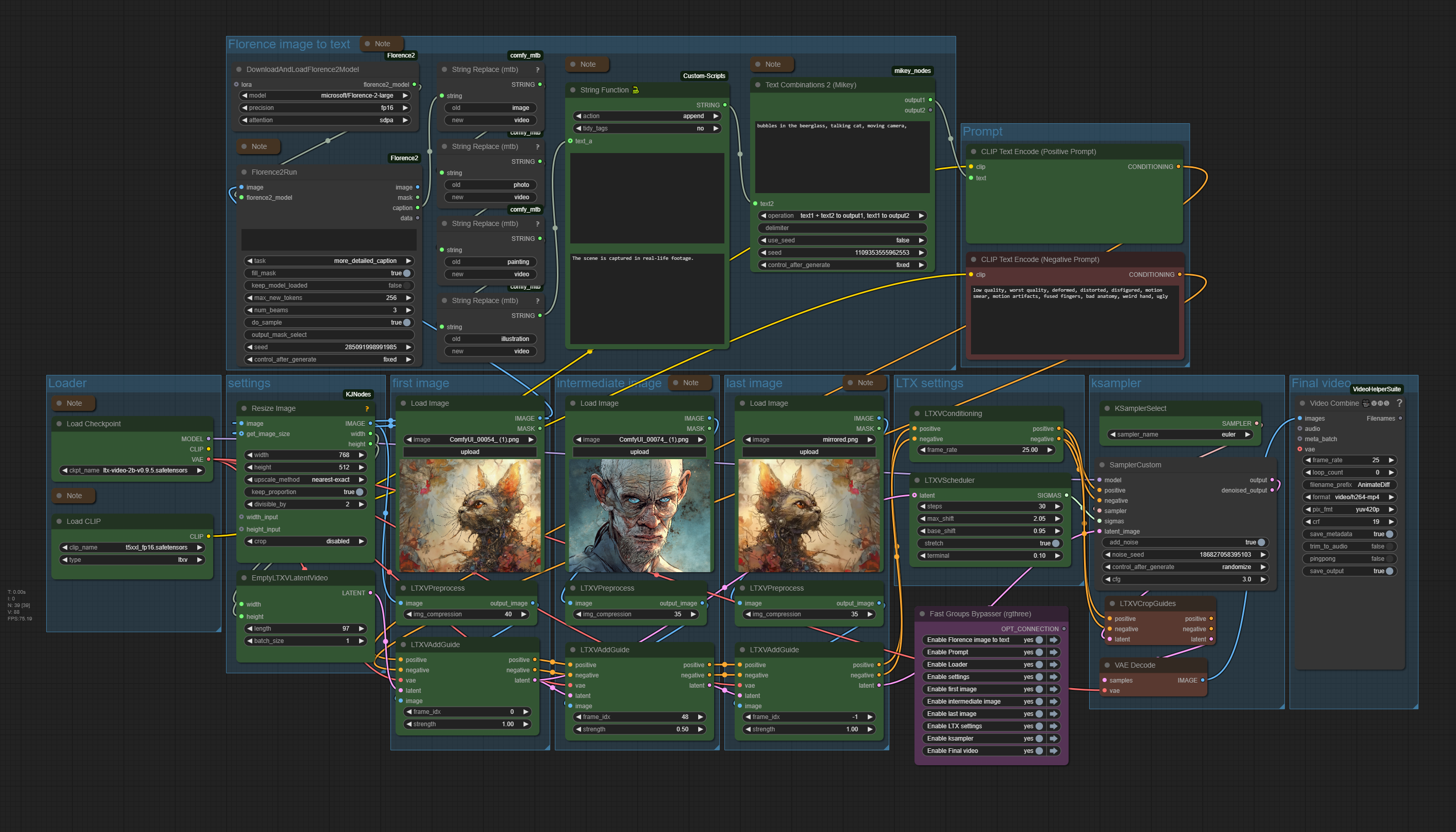Toggle the pingpong switch in Video Combine
The image size is (1456, 832).
[x=1389, y=559]
